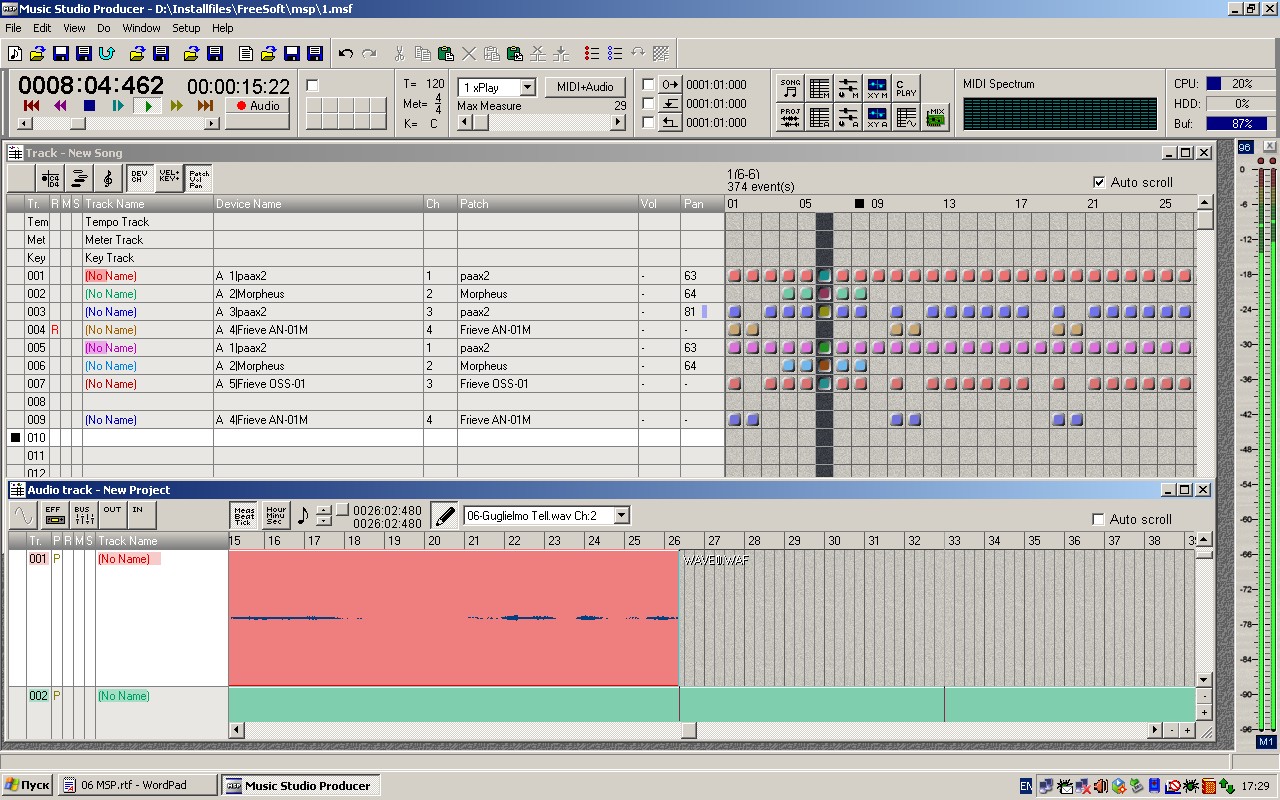Click the note value icon in audio track
This screenshot has height=800, width=1280.
[x=303, y=516]
